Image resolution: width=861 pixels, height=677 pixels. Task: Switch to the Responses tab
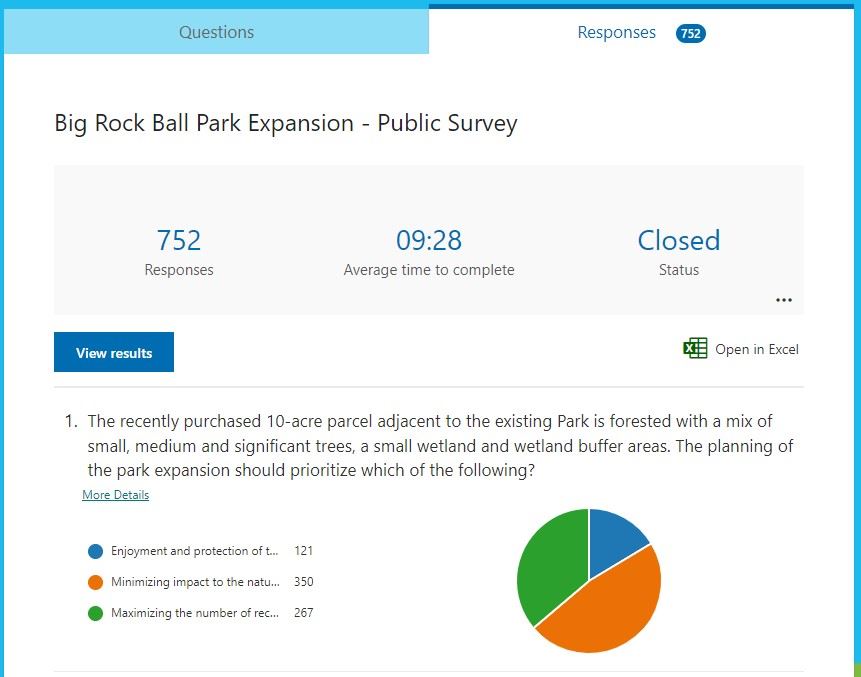617,32
